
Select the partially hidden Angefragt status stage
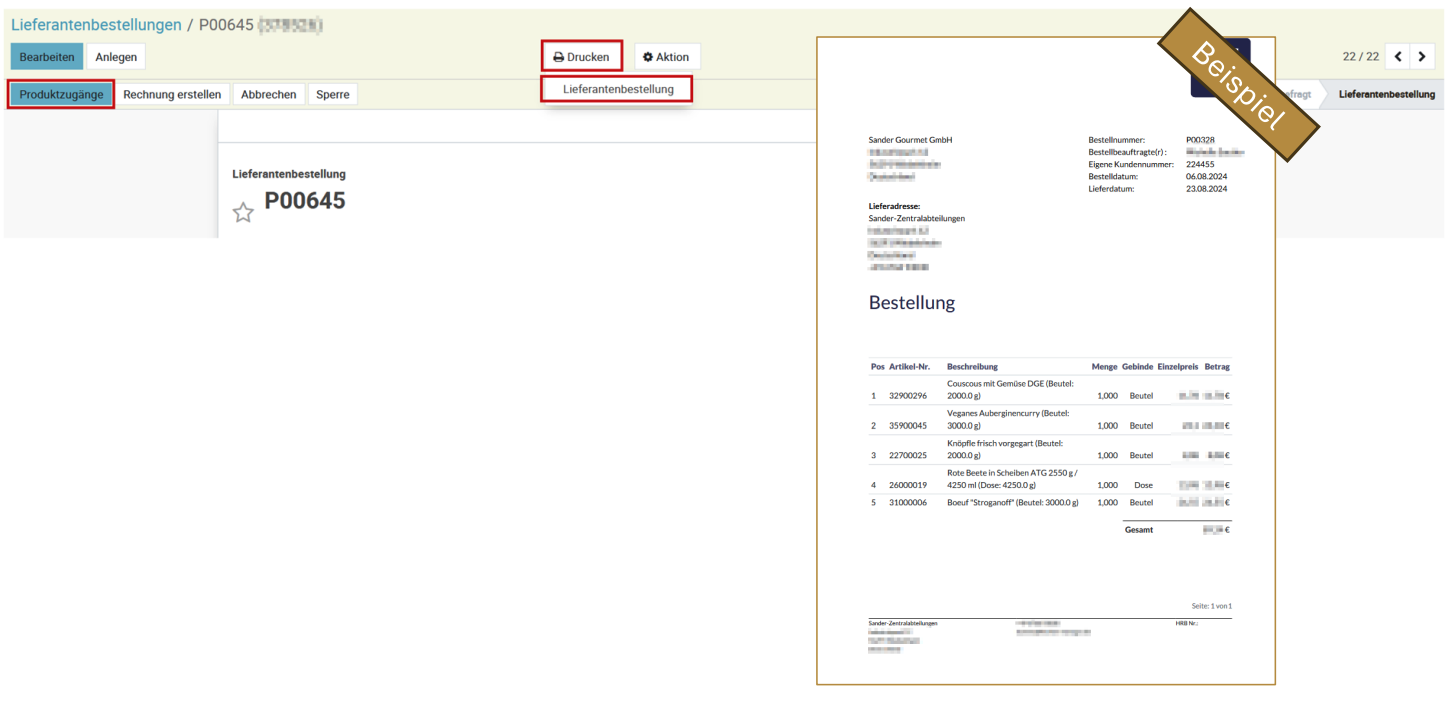click(x=1296, y=94)
